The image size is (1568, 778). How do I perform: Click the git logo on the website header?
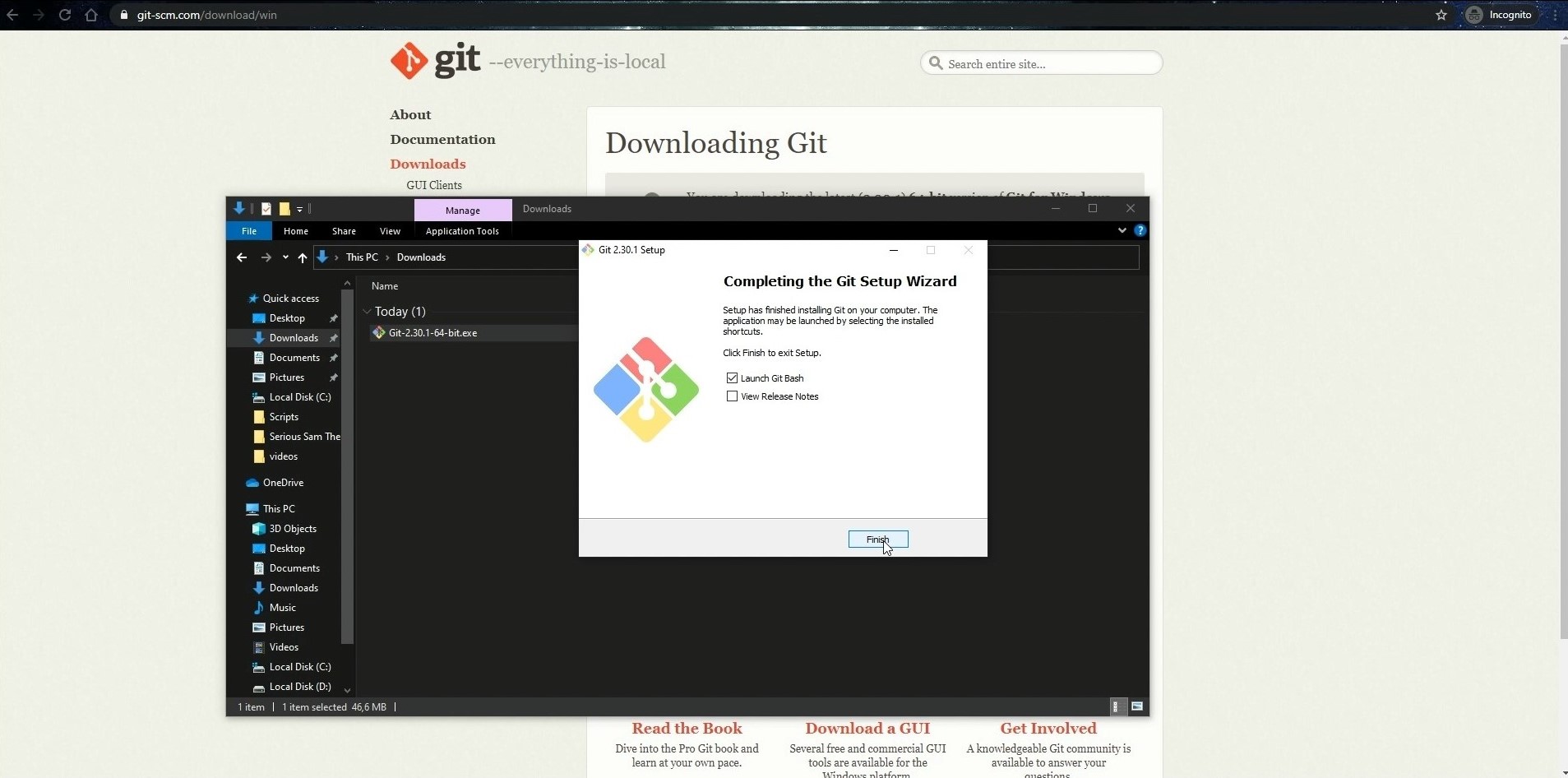(436, 61)
